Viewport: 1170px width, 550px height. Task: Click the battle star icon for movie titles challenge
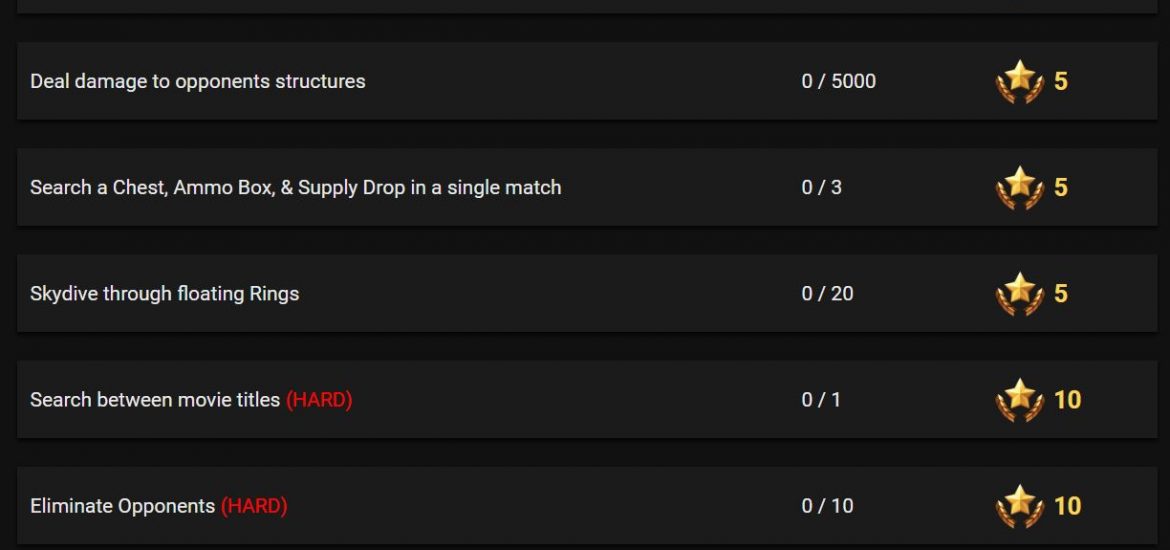pos(1019,400)
